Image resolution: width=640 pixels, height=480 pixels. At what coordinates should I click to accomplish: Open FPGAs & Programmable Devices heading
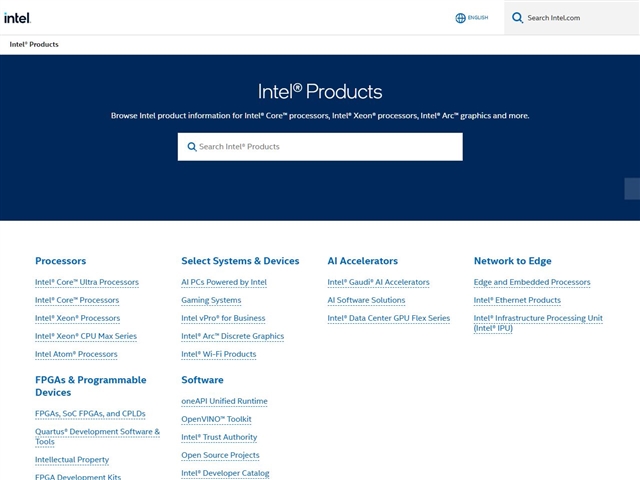[x=91, y=386]
